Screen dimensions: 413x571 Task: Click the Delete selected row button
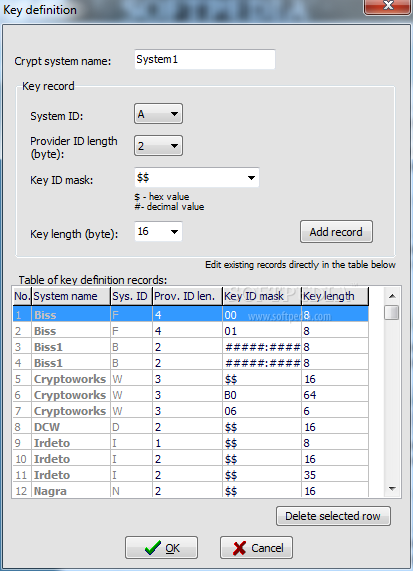(x=333, y=516)
